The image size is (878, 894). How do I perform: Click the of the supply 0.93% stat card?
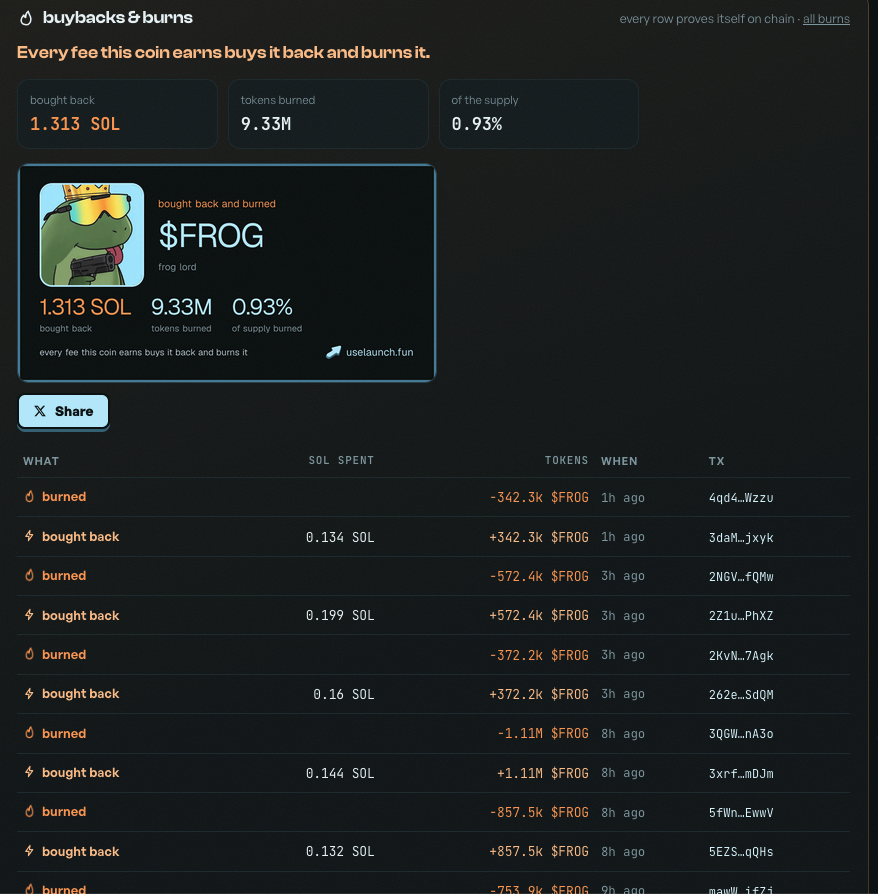coord(539,114)
